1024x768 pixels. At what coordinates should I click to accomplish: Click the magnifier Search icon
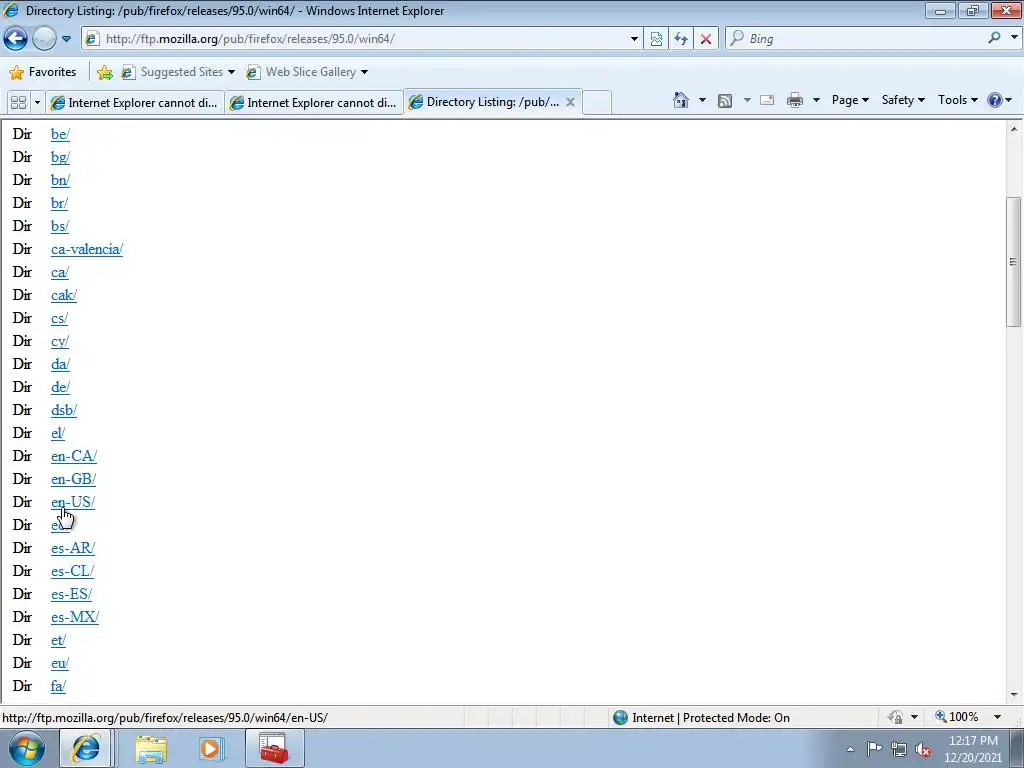(x=995, y=38)
